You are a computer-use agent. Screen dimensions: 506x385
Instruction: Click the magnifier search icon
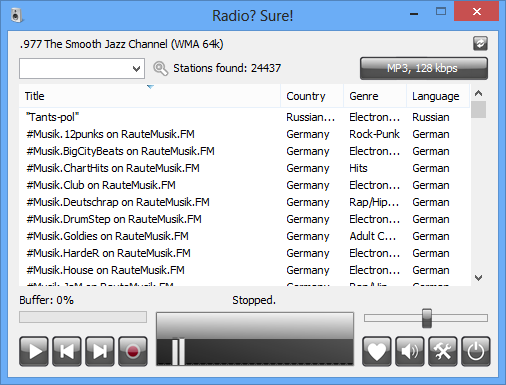[x=160, y=68]
